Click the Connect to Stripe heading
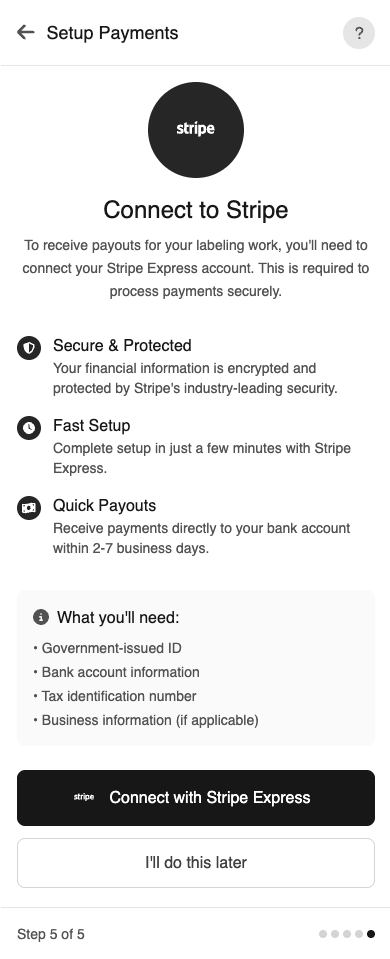Screen dimensions: 390x959 click(196, 210)
